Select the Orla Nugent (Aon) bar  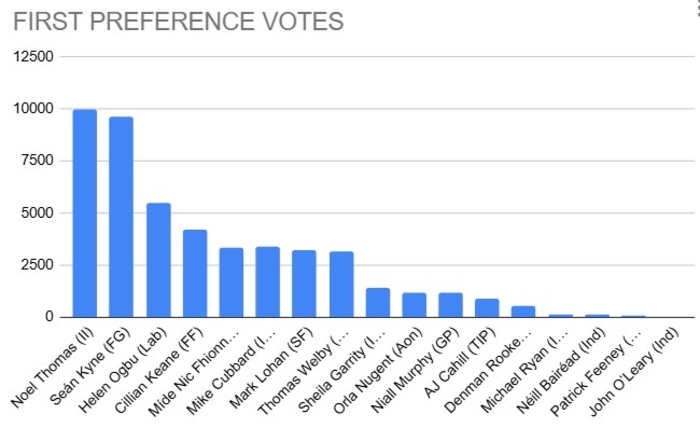pos(414,305)
